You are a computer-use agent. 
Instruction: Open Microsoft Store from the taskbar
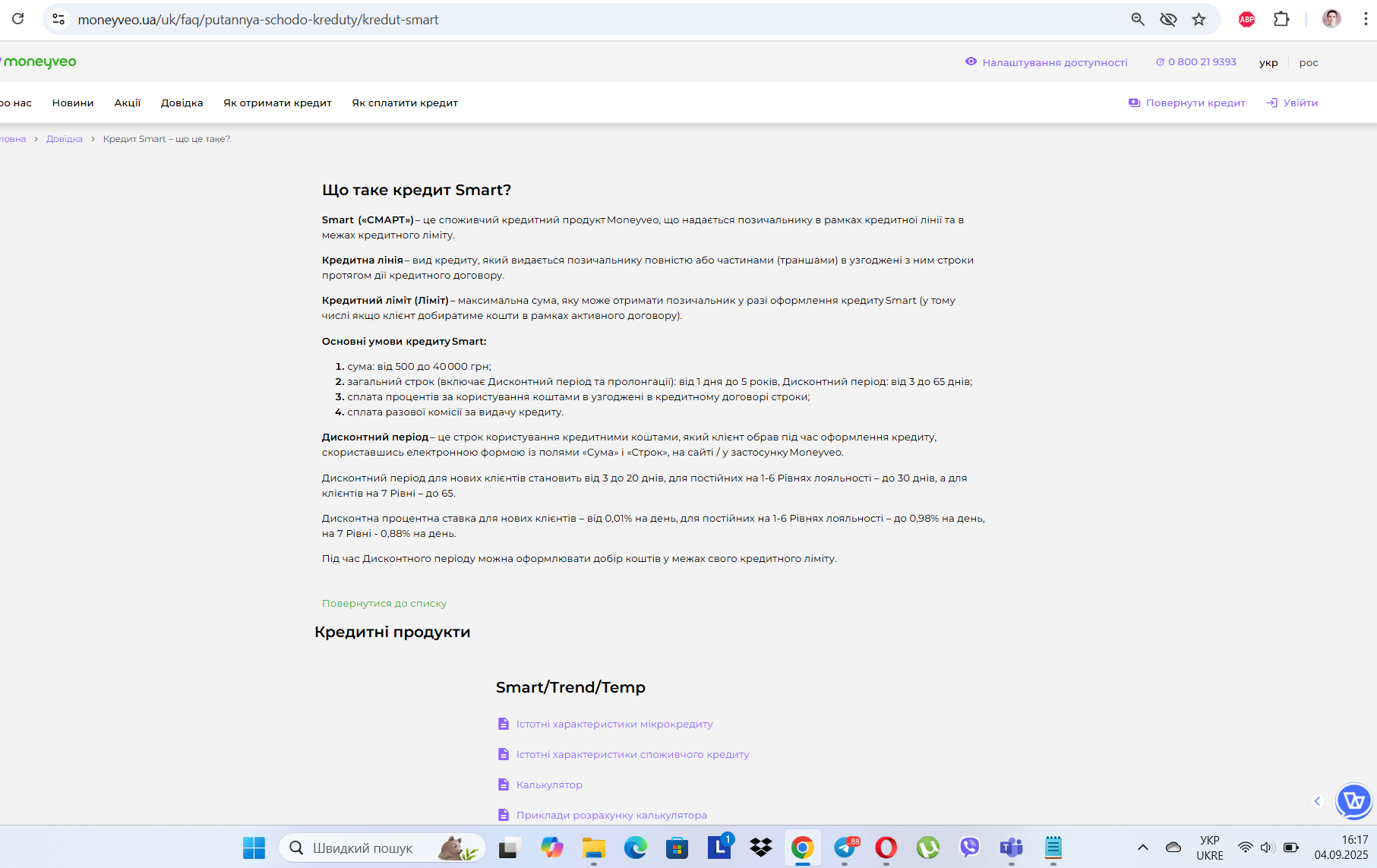677,847
